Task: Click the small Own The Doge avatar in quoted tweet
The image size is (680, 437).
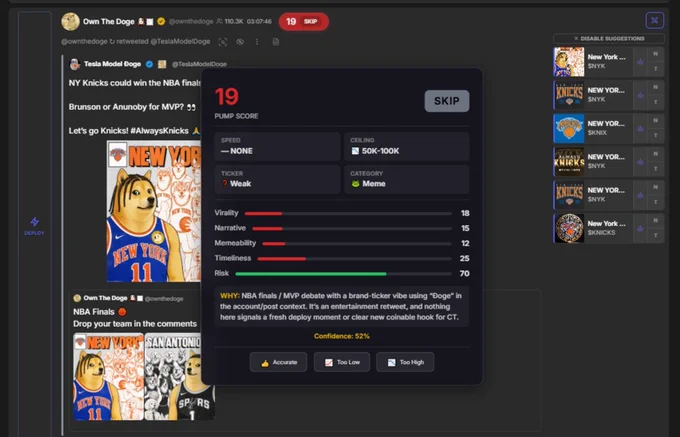Action: (77, 298)
